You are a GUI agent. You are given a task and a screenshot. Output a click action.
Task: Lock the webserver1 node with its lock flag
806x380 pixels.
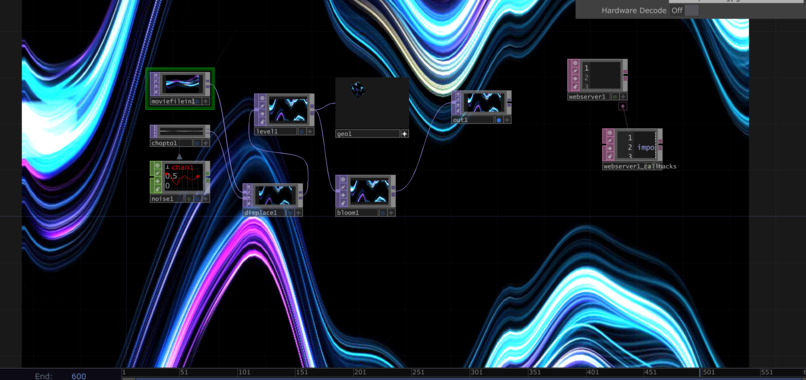point(575,85)
